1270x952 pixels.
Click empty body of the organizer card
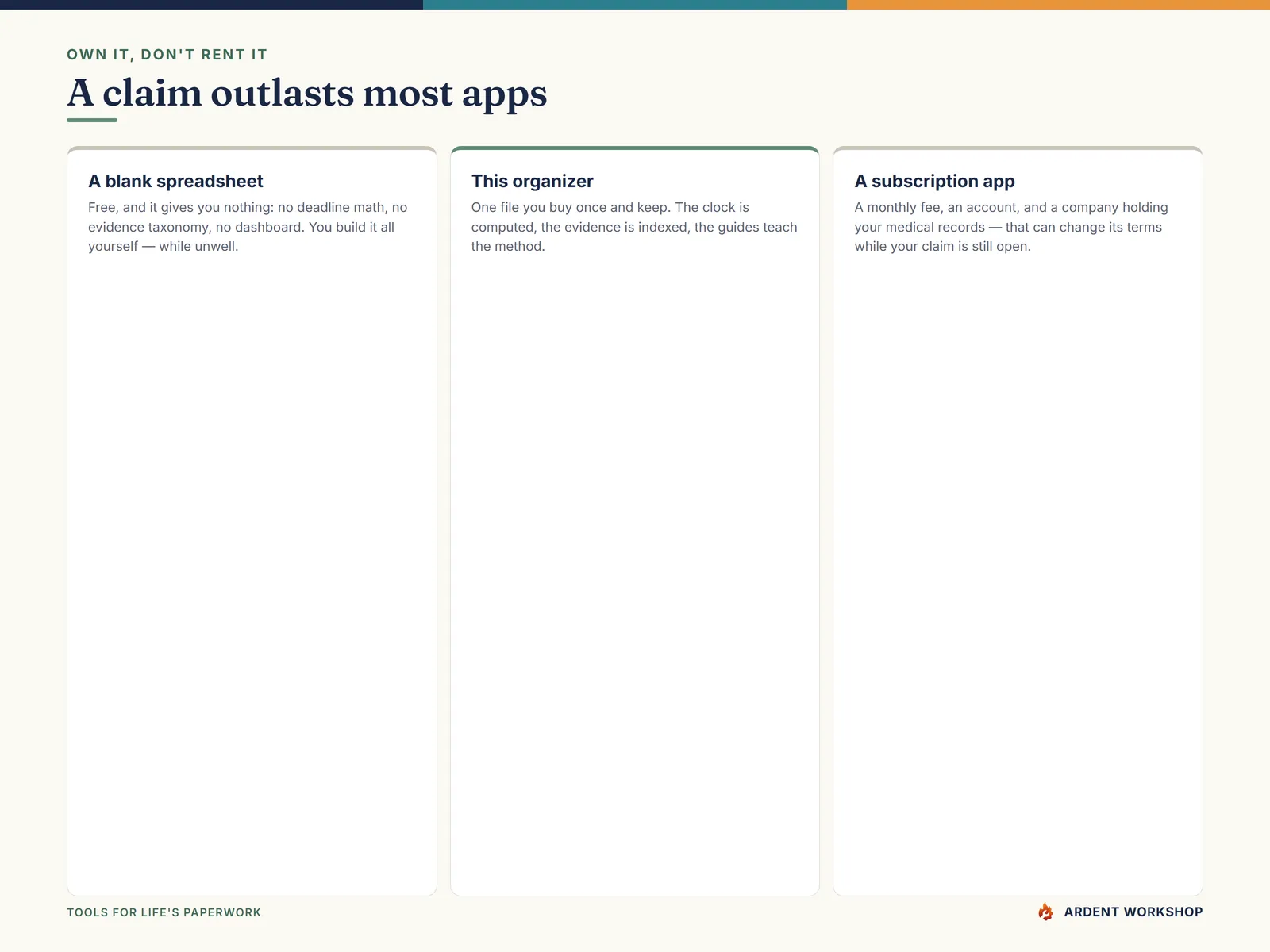(x=635, y=571)
